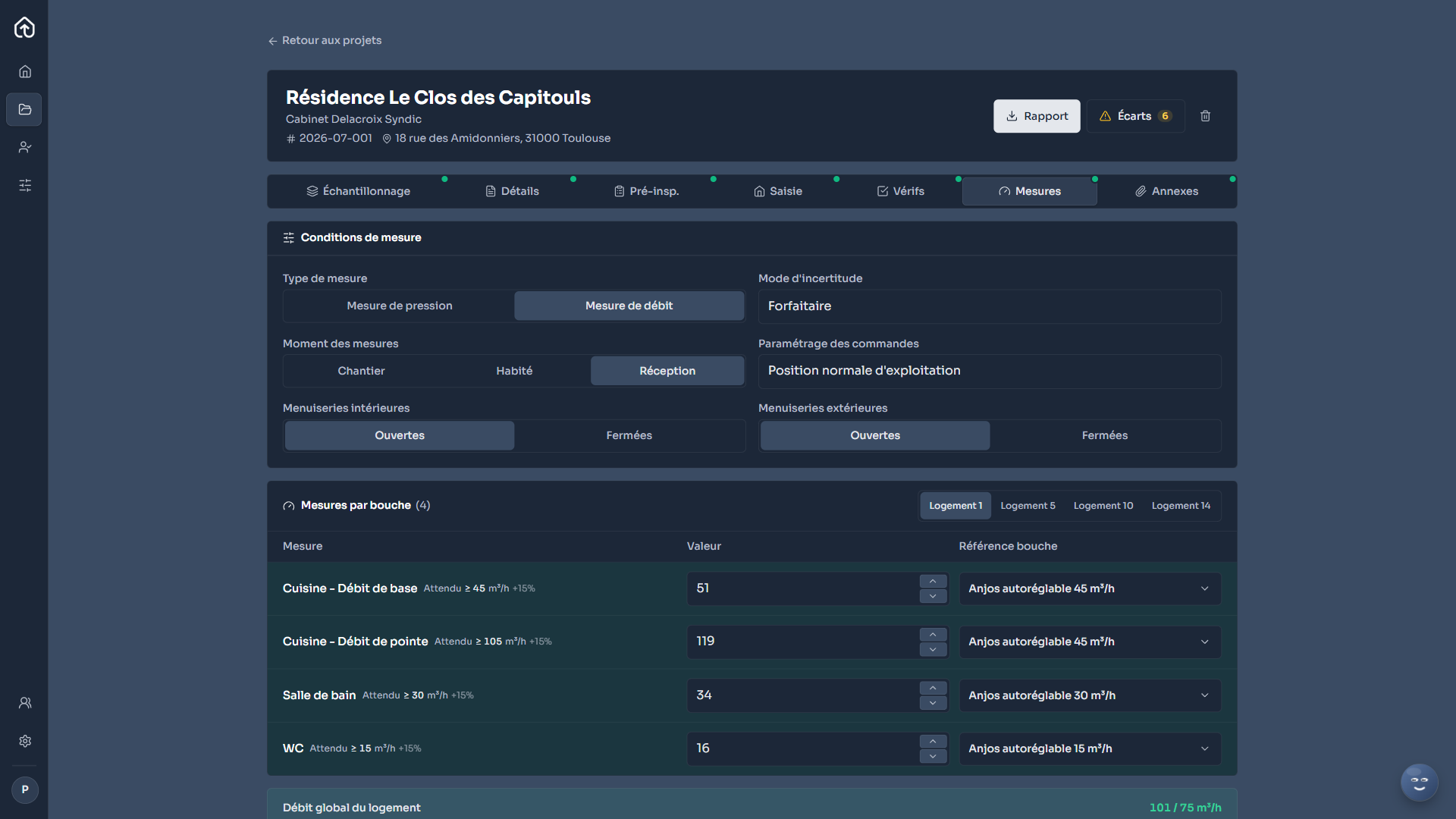Show measurements for Logement 14

(1181, 506)
